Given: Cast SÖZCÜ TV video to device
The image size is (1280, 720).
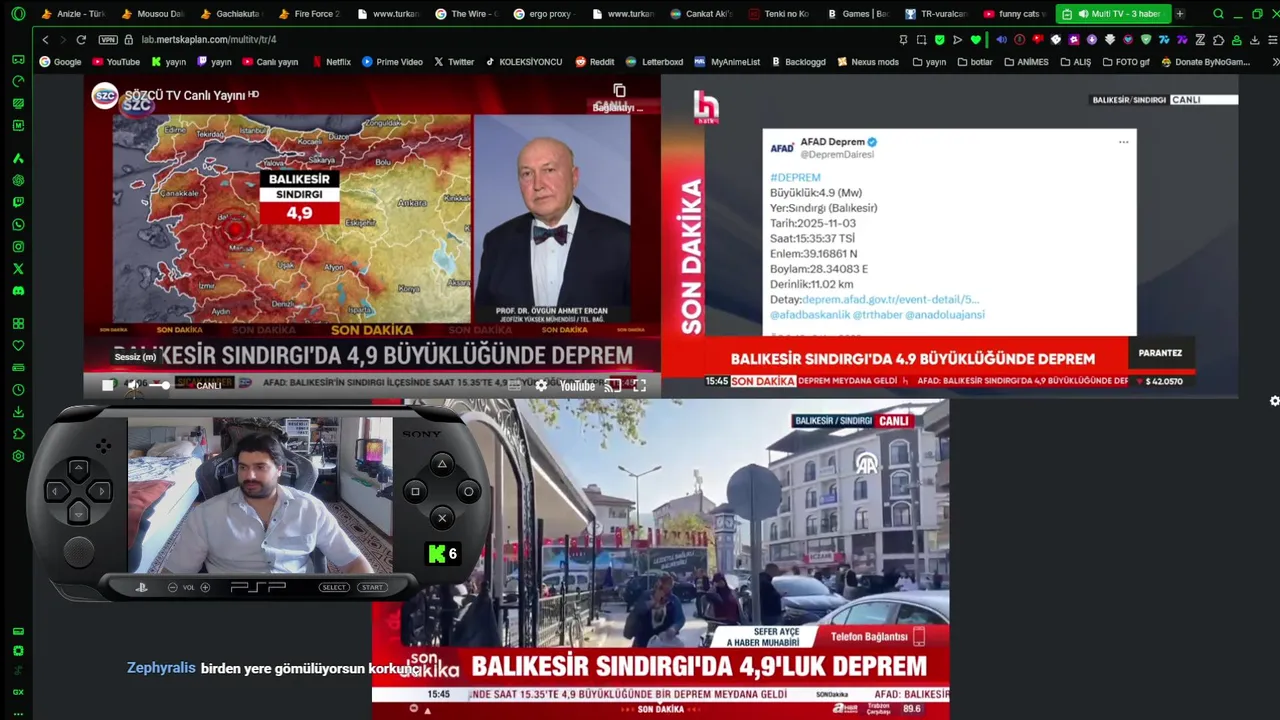Looking at the screenshot, I should (613, 385).
